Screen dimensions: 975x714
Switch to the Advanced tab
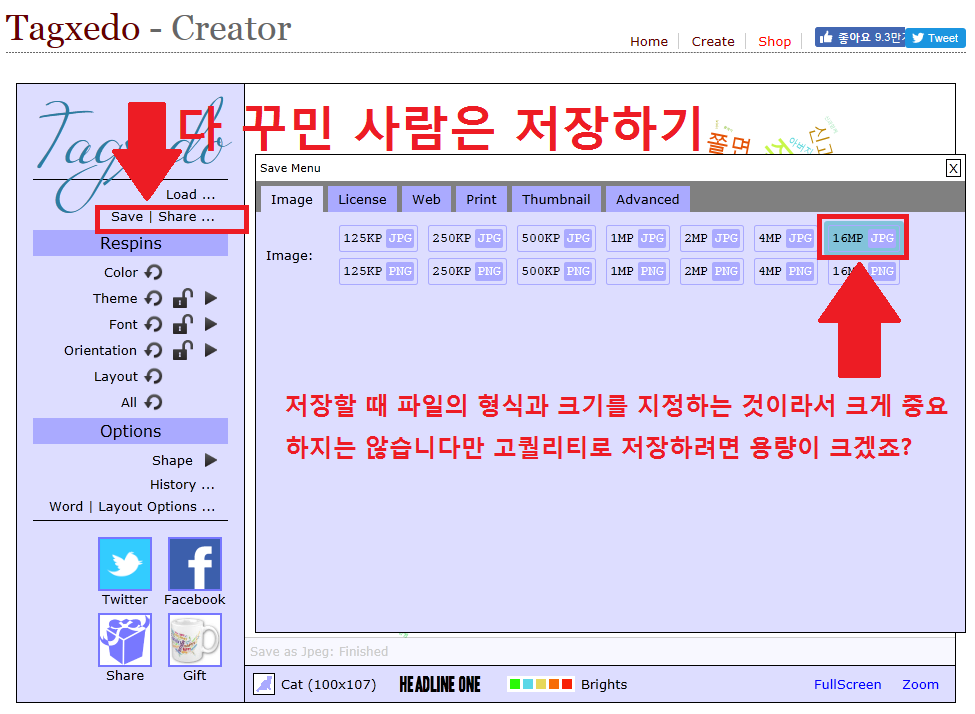647,199
